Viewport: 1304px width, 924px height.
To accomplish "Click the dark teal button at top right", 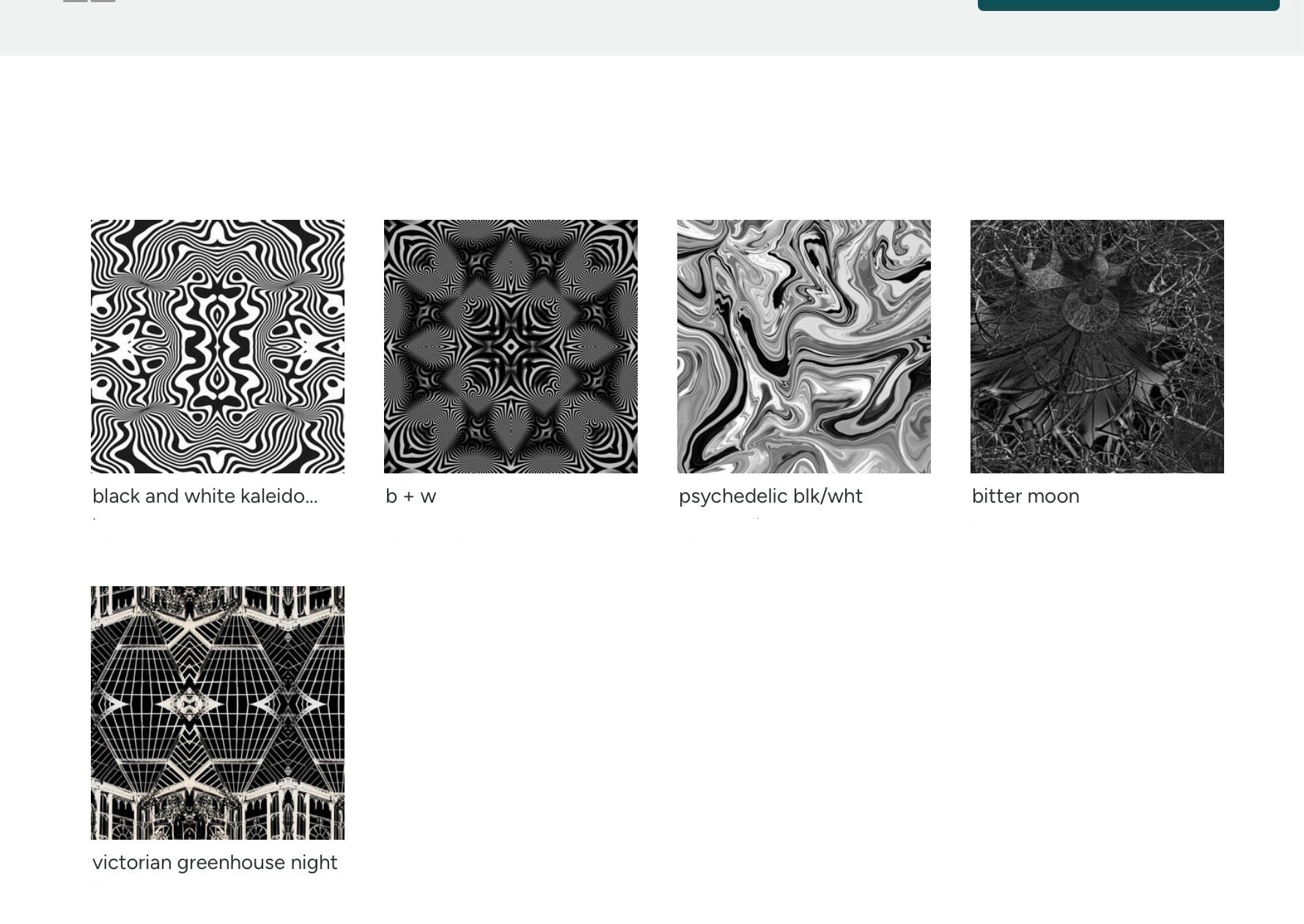I will [x=1129, y=4].
